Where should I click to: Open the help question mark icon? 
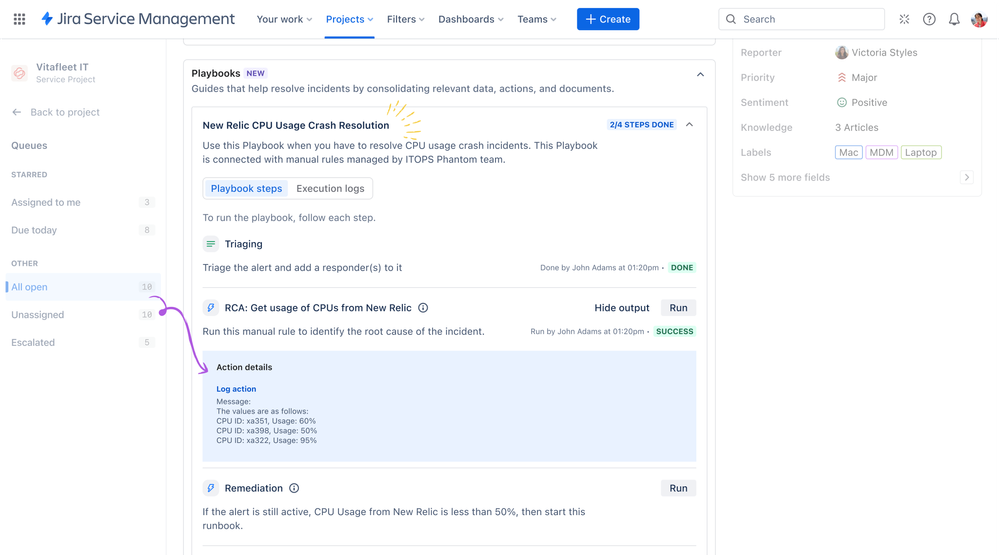[929, 19]
